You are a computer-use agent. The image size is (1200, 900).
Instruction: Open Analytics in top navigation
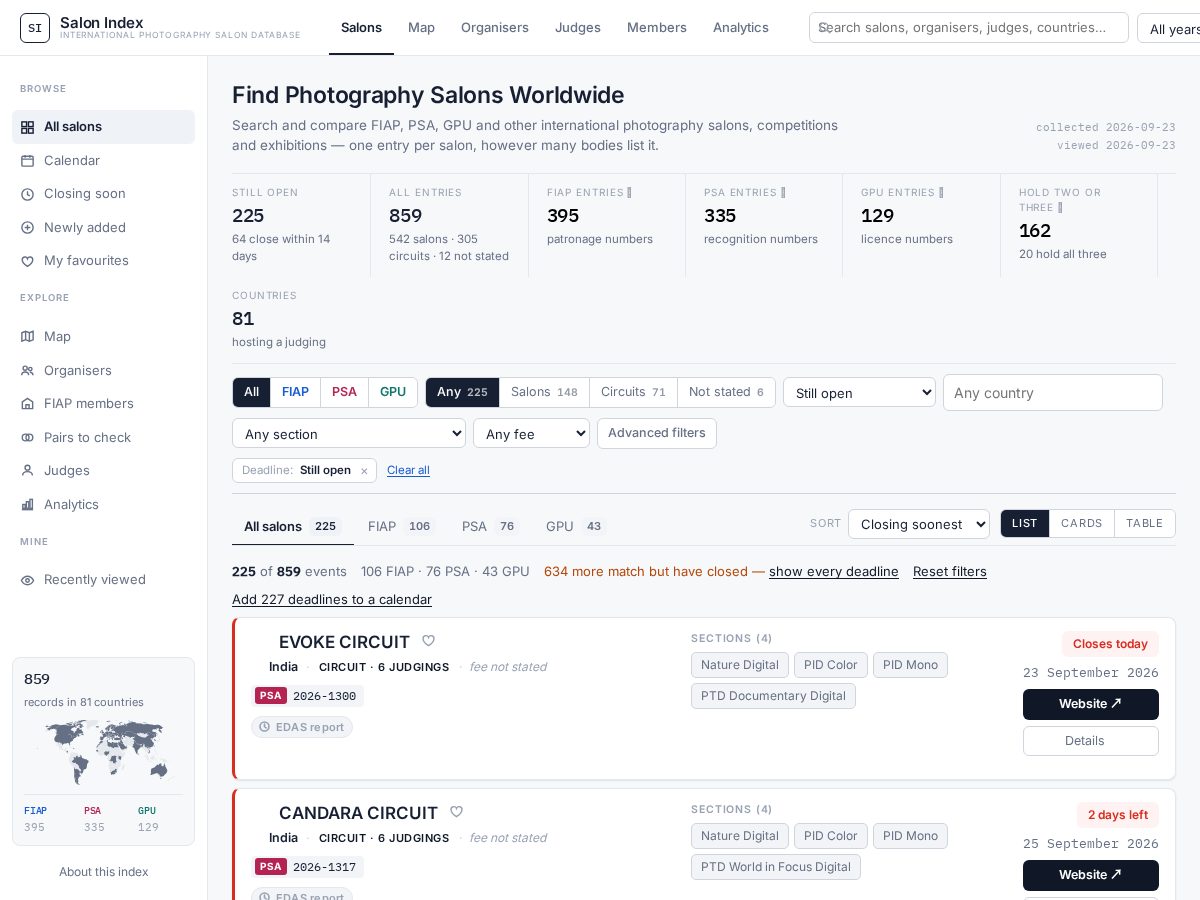pyautogui.click(x=741, y=27)
